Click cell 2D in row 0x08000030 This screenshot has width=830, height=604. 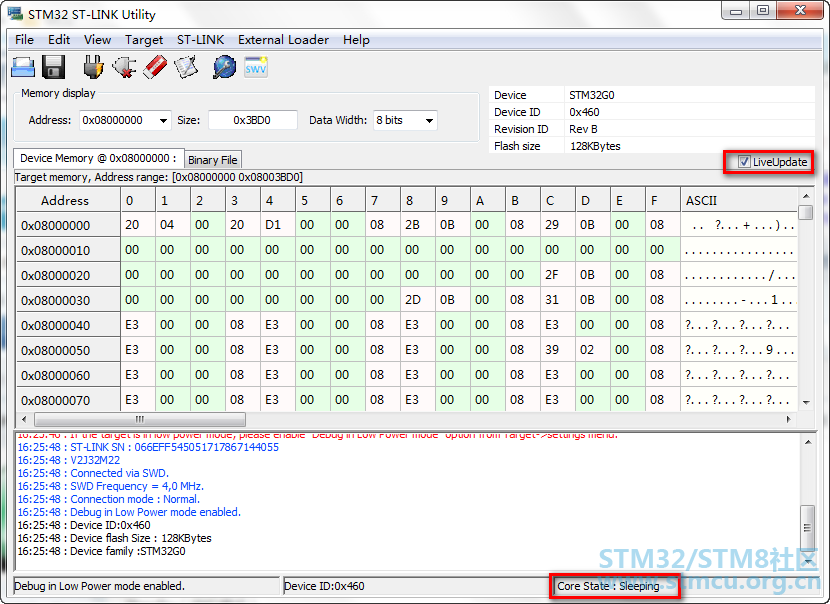click(417, 300)
